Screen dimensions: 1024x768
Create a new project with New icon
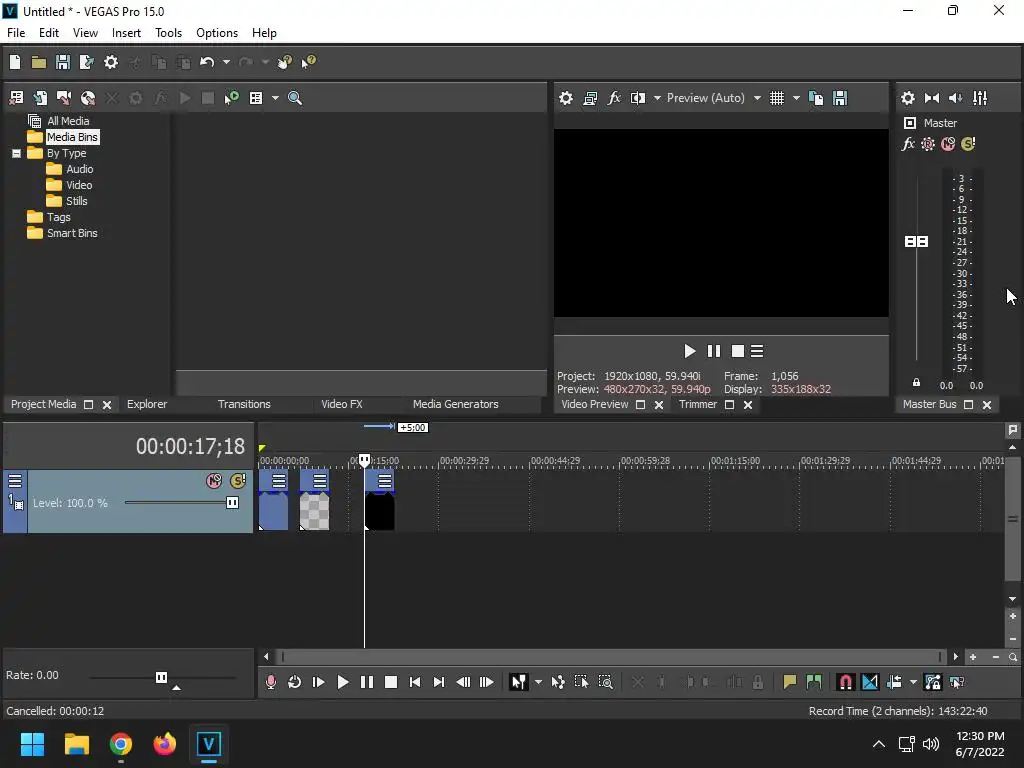pos(15,62)
